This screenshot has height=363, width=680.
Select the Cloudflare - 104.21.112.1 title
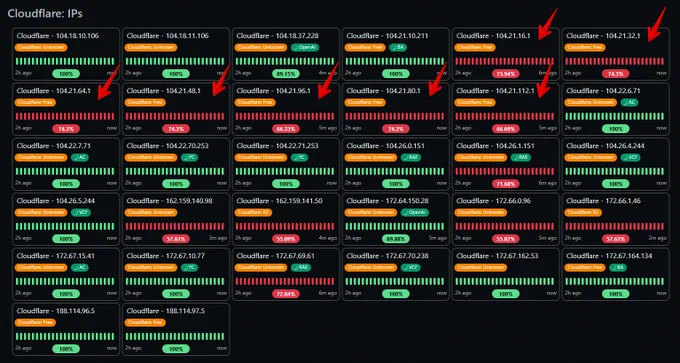[x=495, y=91]
